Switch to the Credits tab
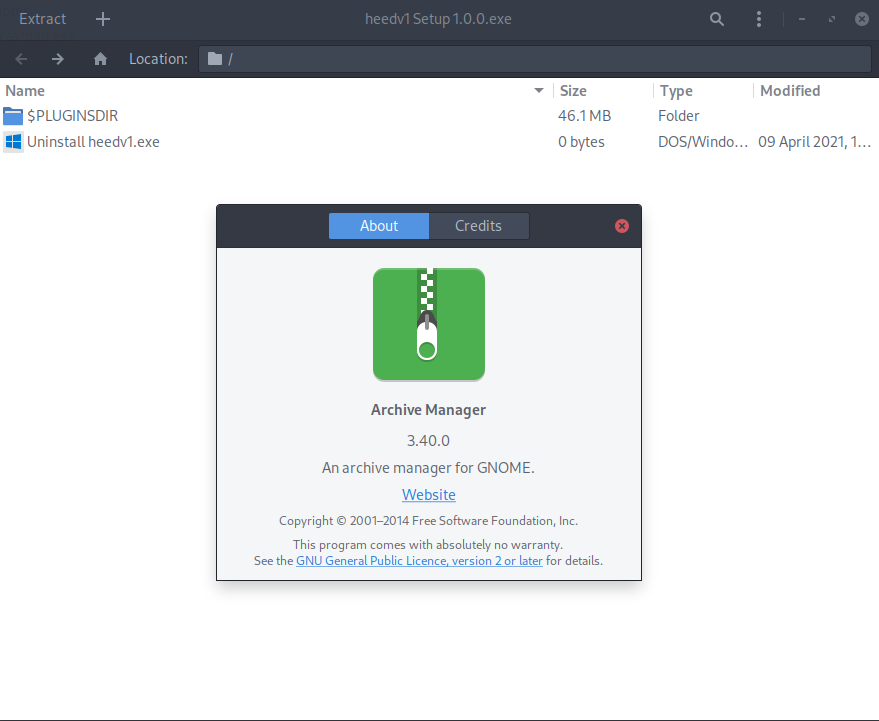 tap(478, 226)
